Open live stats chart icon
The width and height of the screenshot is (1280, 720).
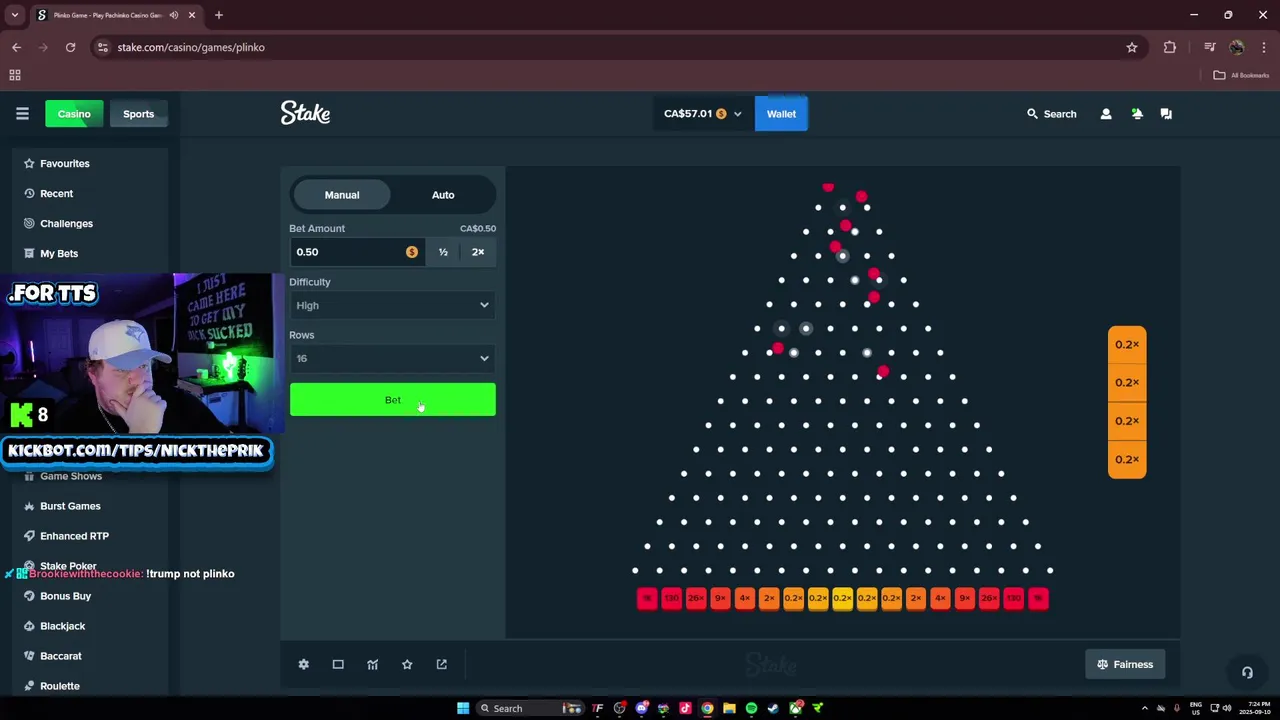[373, 664]
